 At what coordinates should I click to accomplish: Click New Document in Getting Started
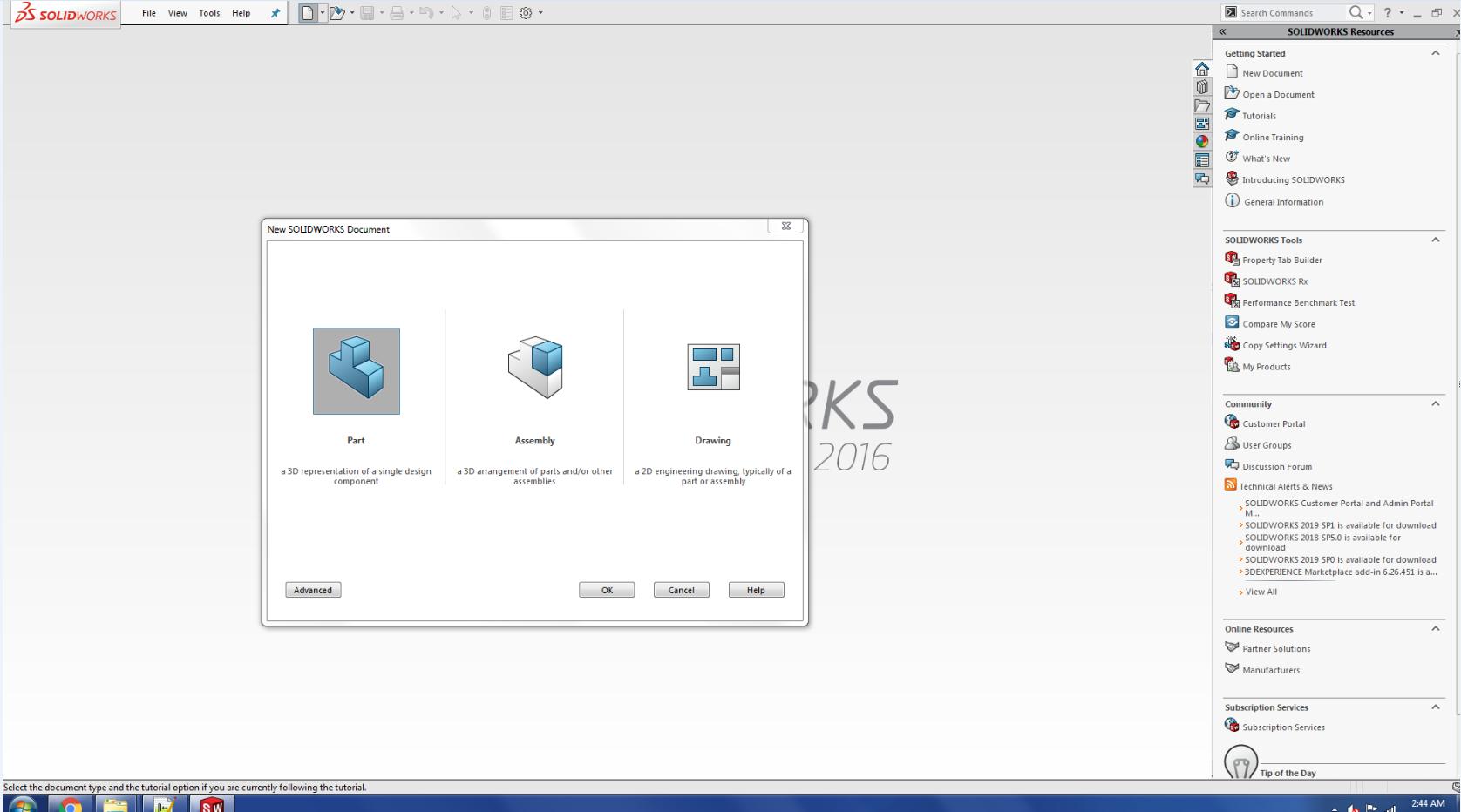pos(1273,73)
